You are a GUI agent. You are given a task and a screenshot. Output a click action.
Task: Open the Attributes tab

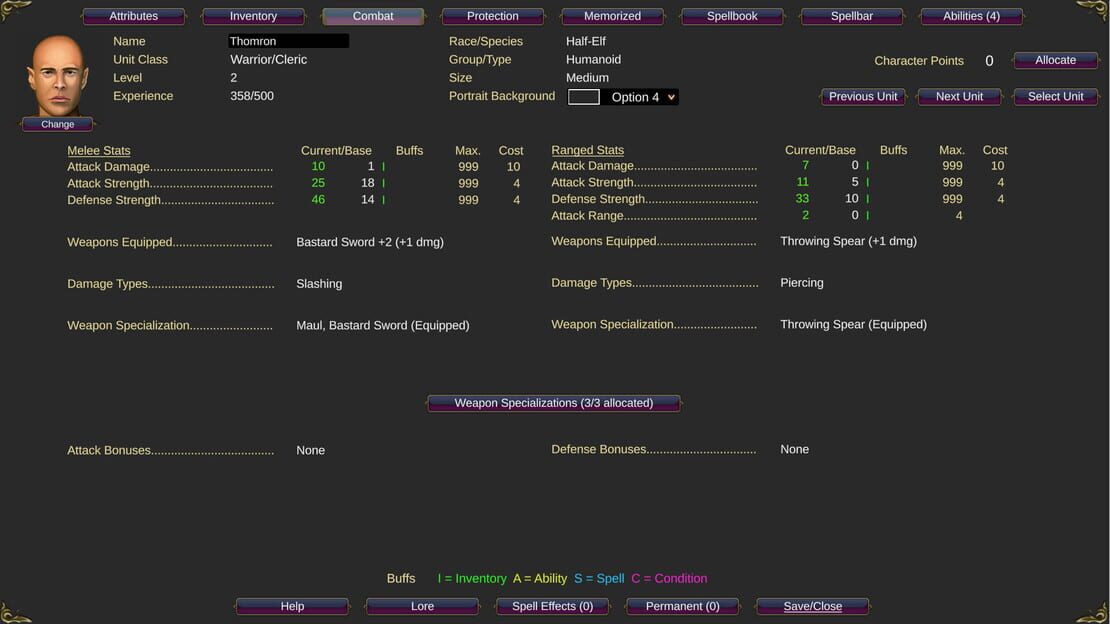pos(133,16)
